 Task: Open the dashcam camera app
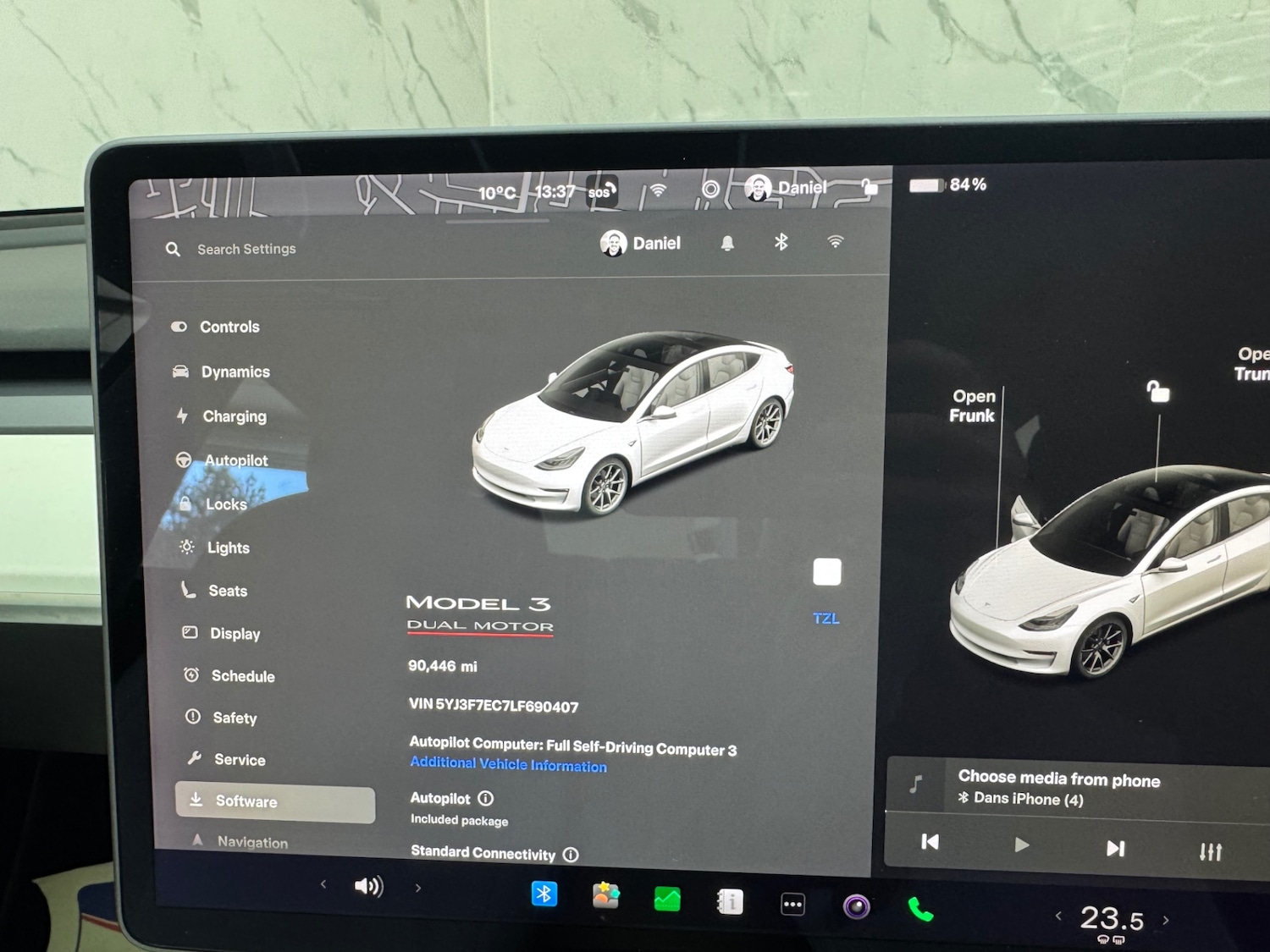(x=856, y=907)
